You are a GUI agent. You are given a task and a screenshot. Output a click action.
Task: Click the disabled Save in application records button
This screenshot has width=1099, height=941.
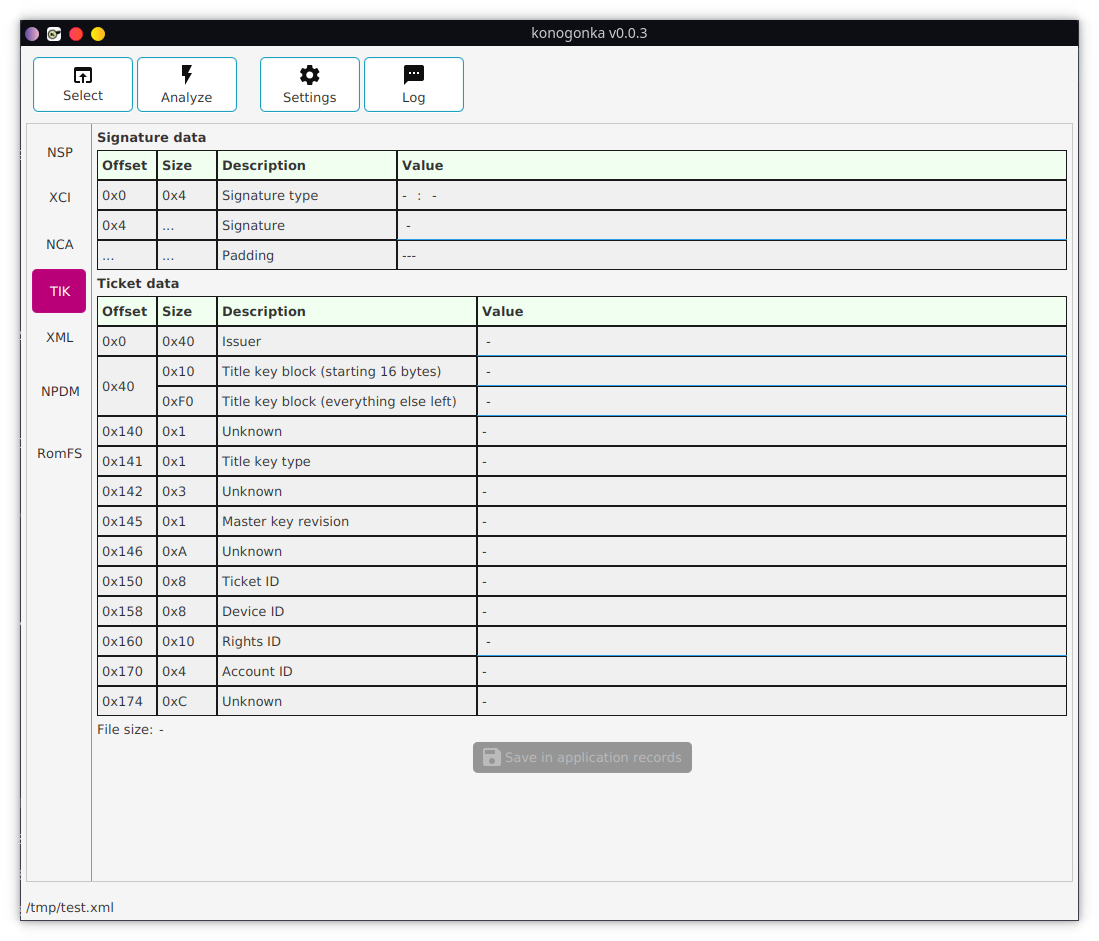[x=582, y=757]
